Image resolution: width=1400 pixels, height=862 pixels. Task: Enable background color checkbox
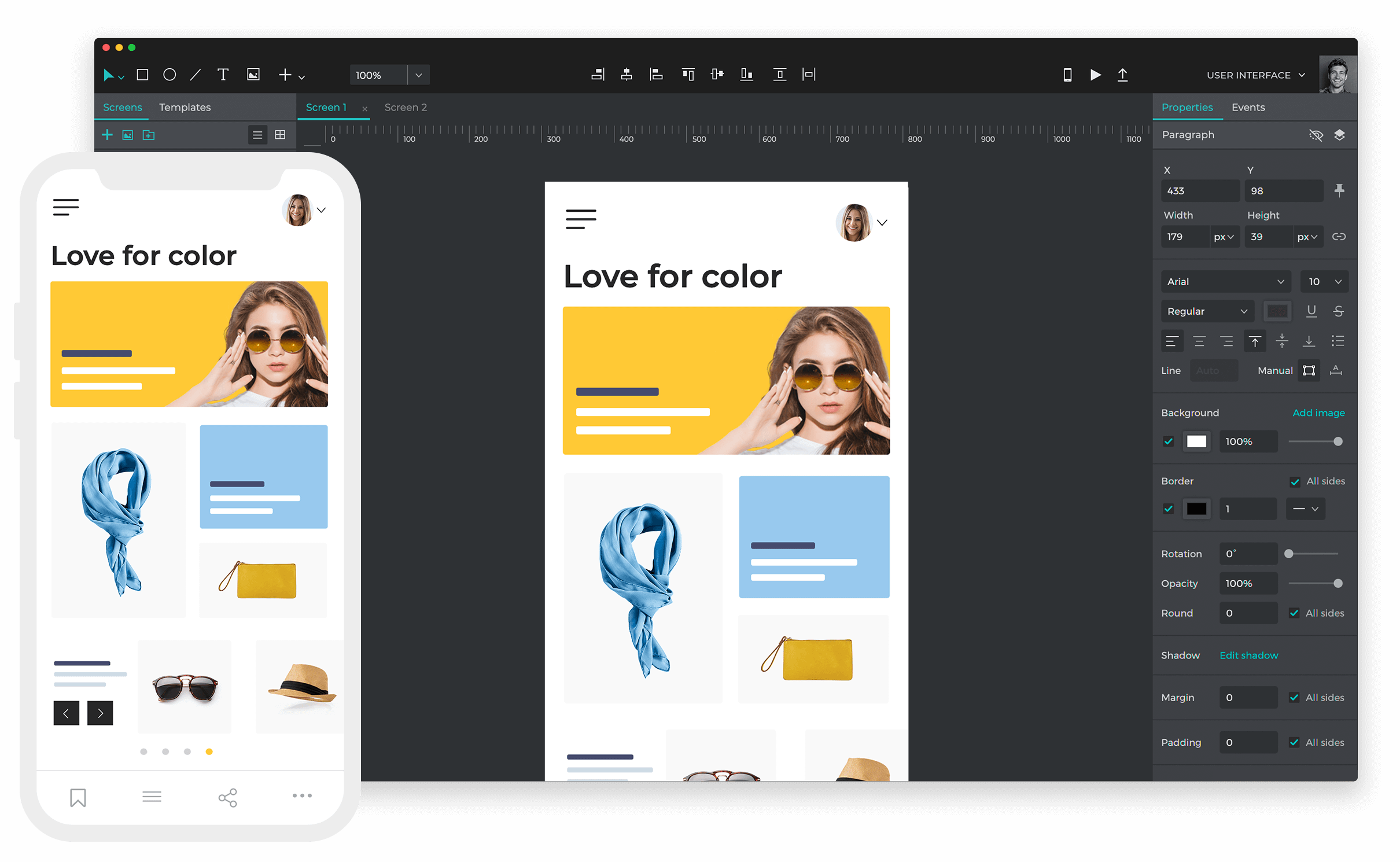pyautogui.click(x=1168, y=441)
